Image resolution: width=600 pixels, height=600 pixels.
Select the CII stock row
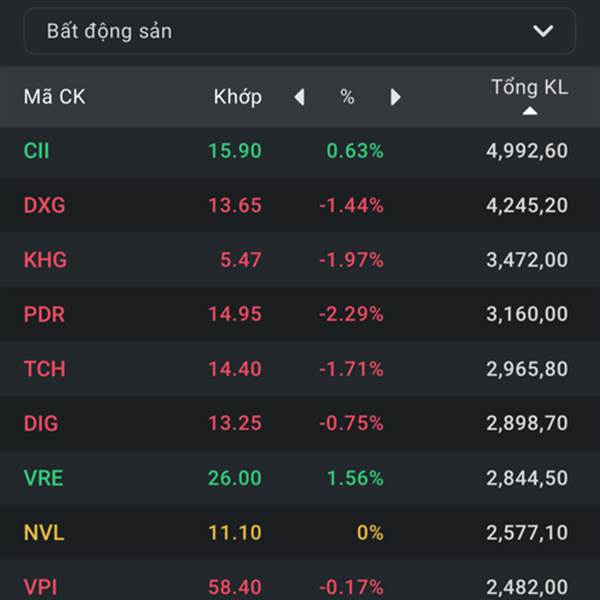pyautogui.click(x=300, y=151)
